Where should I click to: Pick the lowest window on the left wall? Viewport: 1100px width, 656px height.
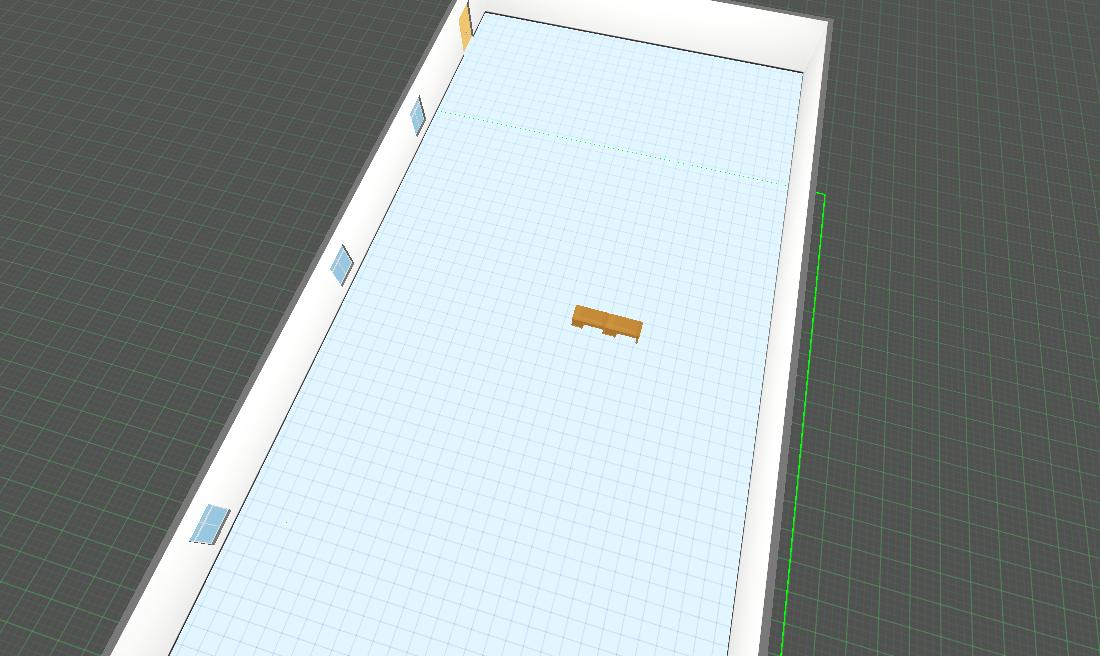[x=210, y=523]
